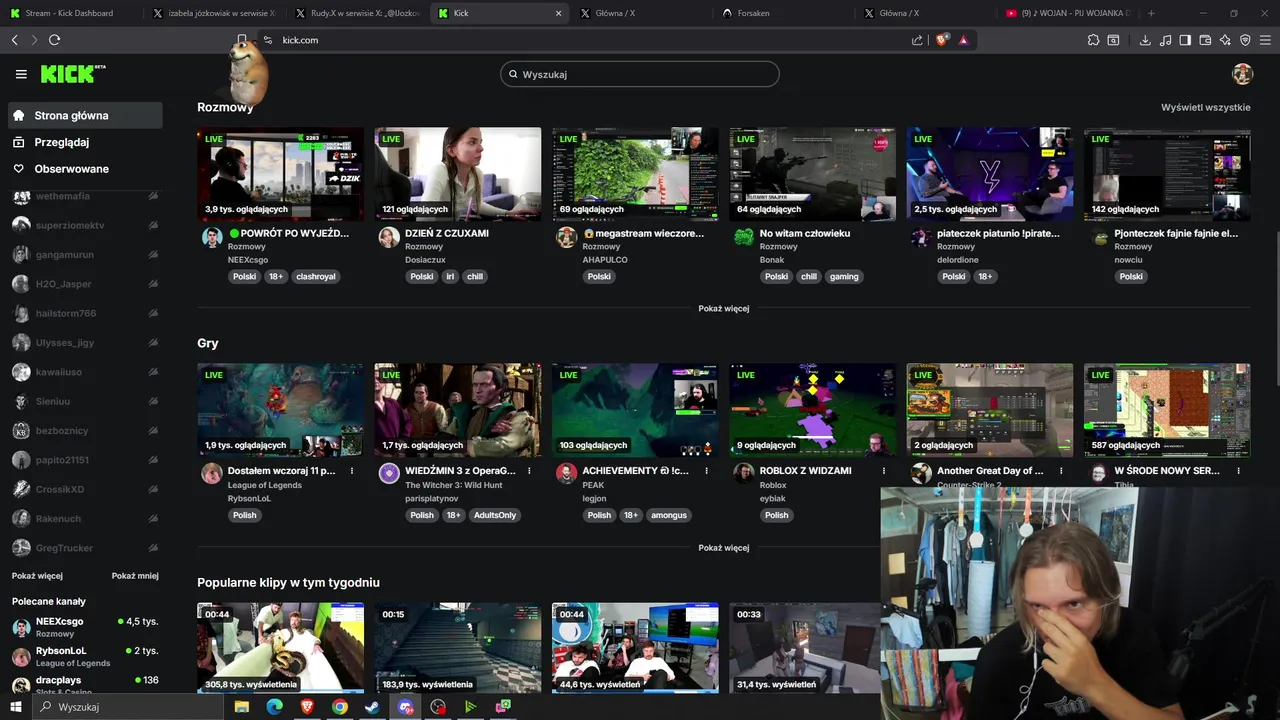Click the Wyszukaj search field on Kick
Image resolution: width=1280 pixels, height=720 pixels.
pyautogui.click(x=640, y=74)
